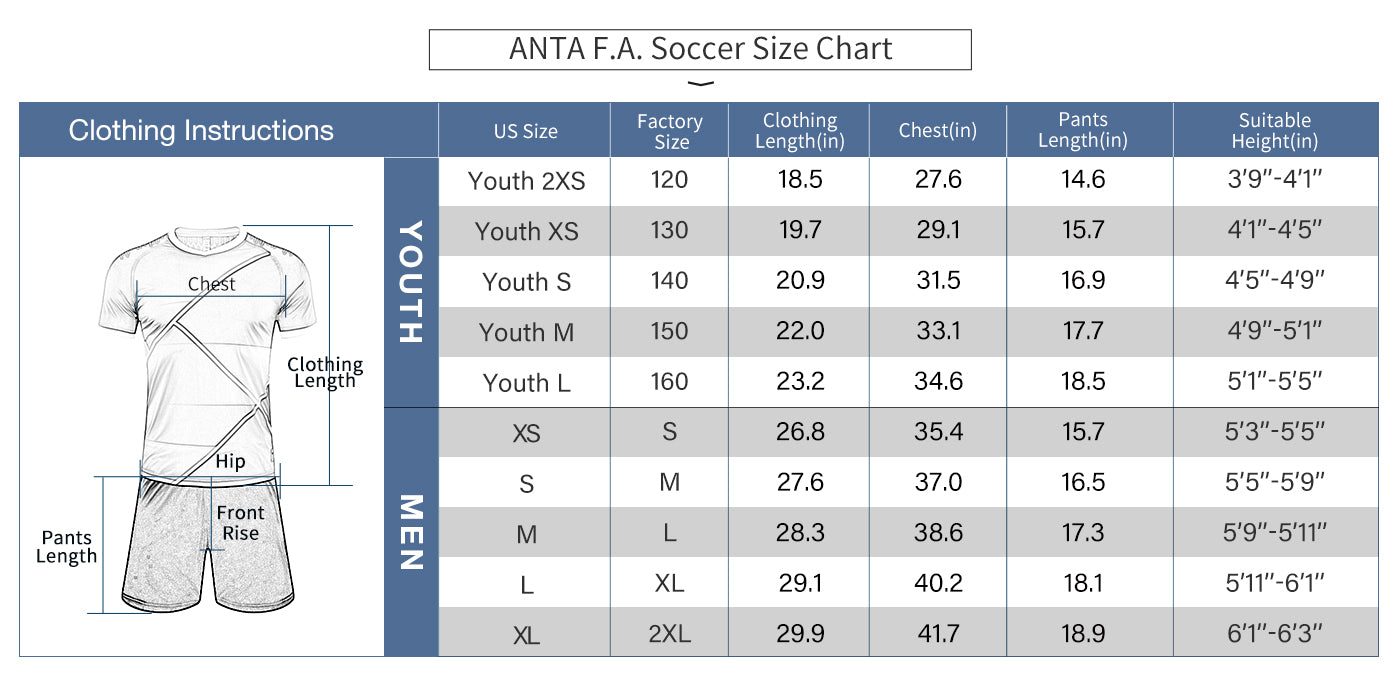Click the Chest(in) column header
The image size is (1400, 683).
(x=937, y=131)
